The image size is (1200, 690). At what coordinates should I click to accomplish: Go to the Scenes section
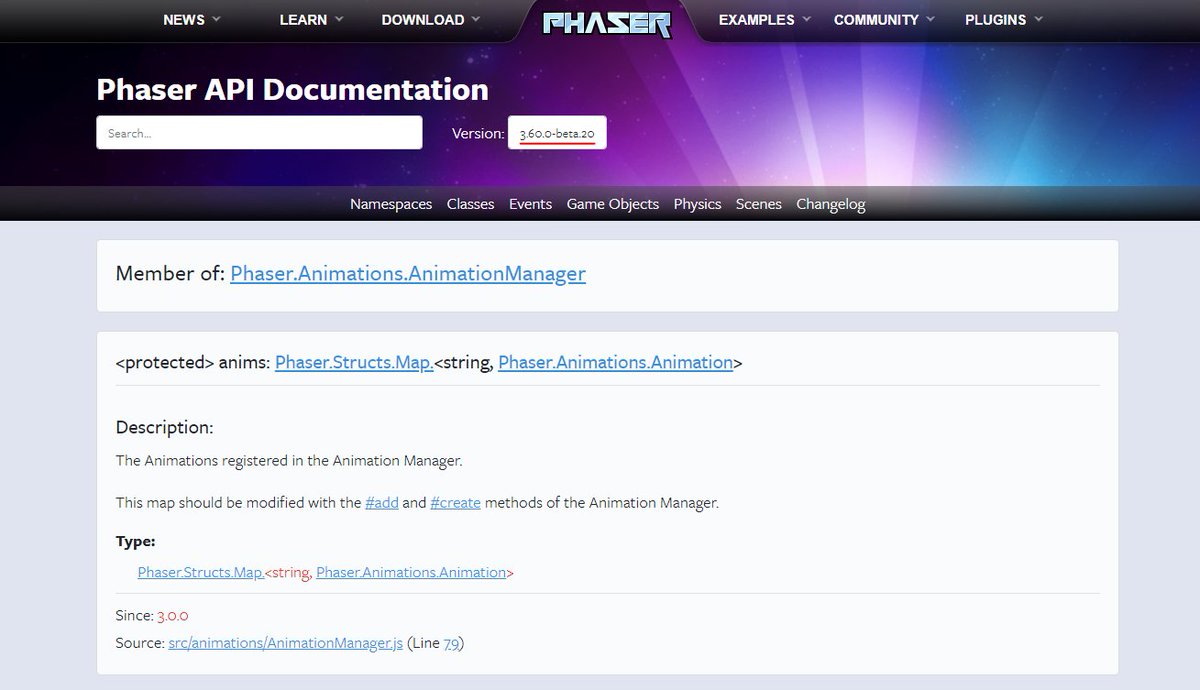(x=758, y=204)
